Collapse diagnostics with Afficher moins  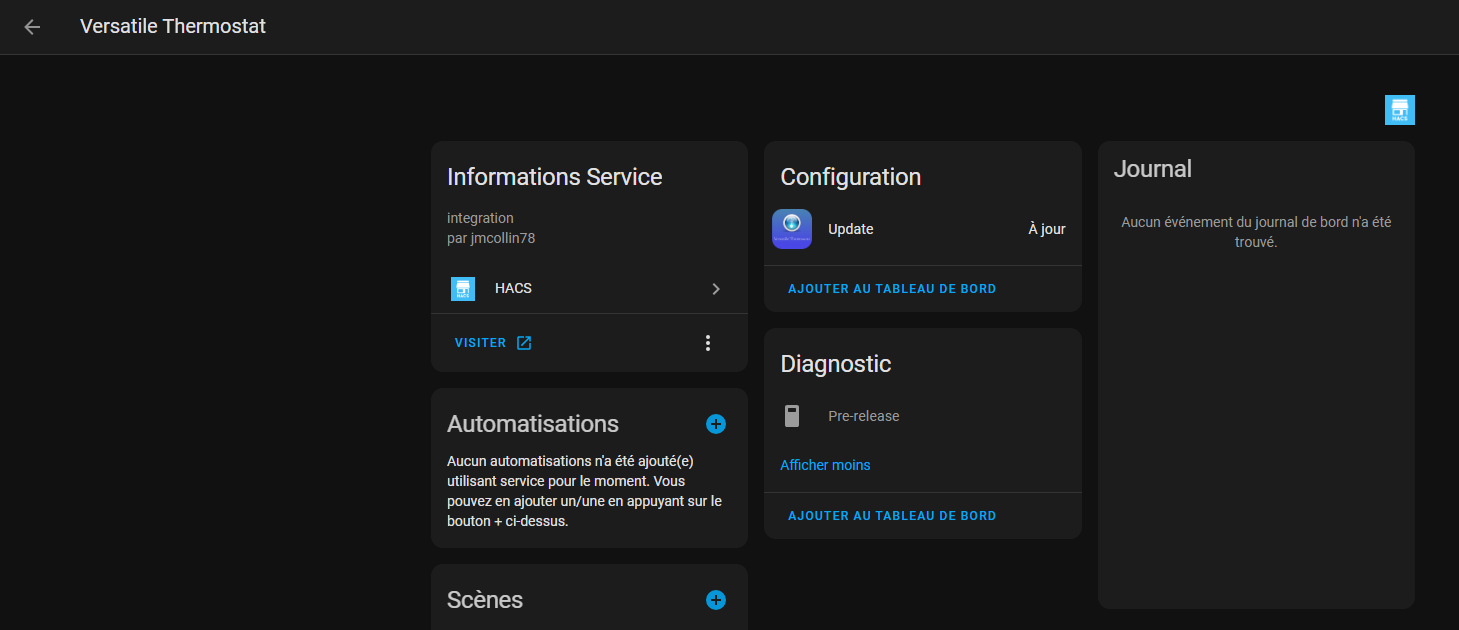[825, 465]
